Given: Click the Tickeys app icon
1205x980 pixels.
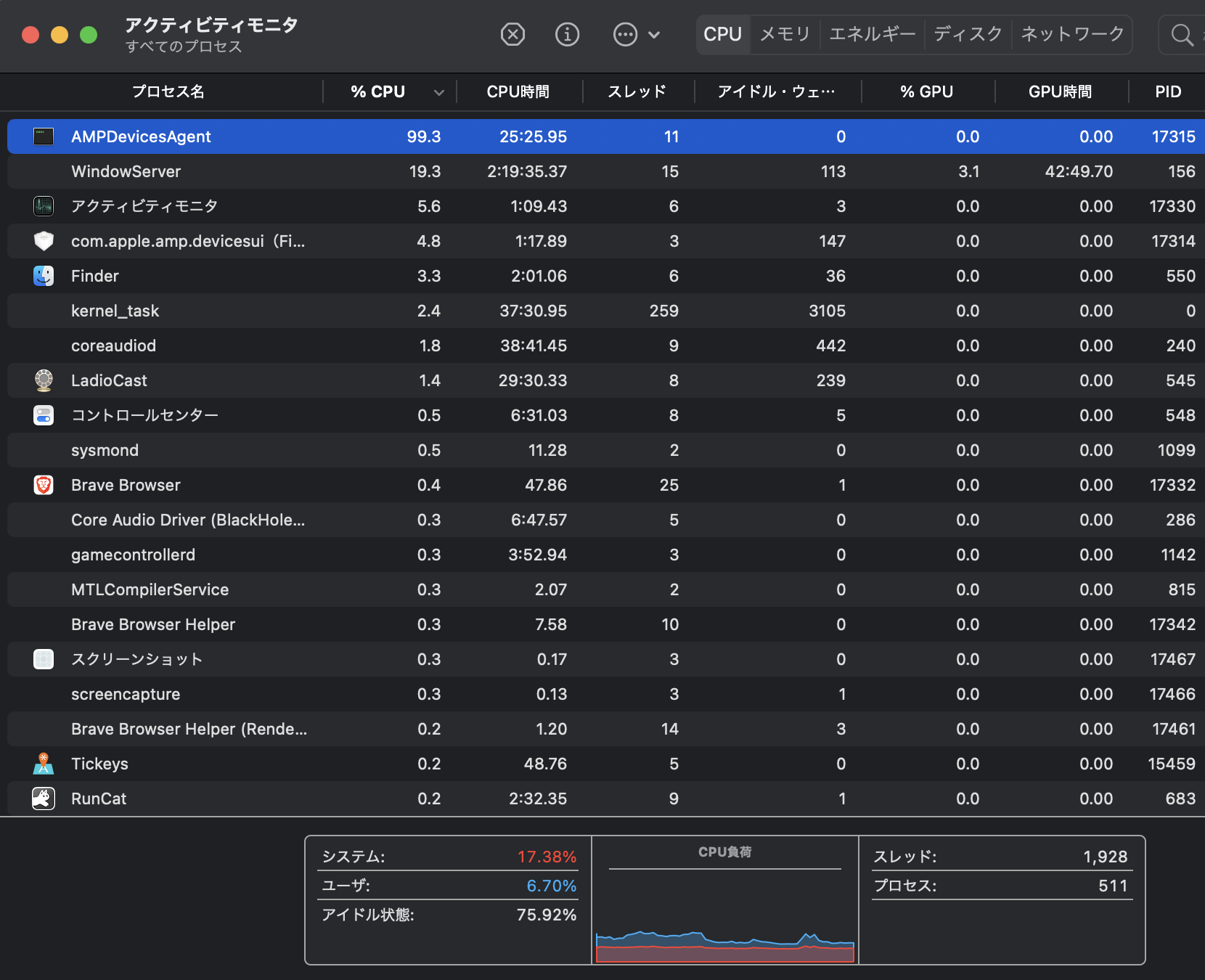Looking at the screenshot, I should [44, 764].
